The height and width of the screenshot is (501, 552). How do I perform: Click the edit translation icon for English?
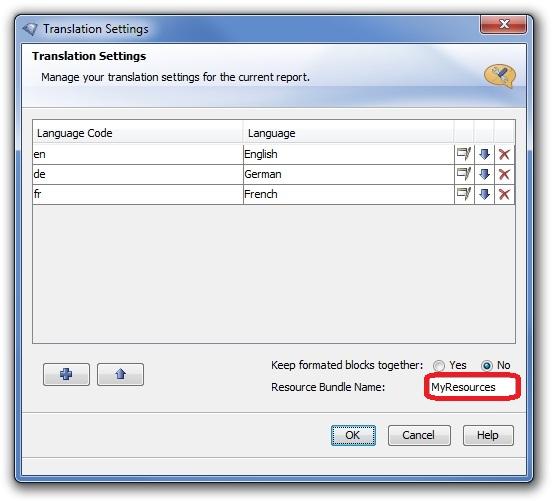tap(464, 154)
